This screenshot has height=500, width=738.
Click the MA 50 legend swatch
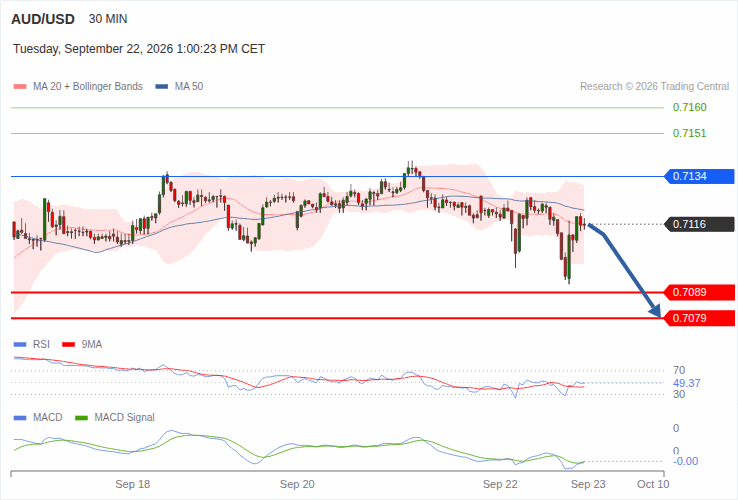click(x=161, y=87)
